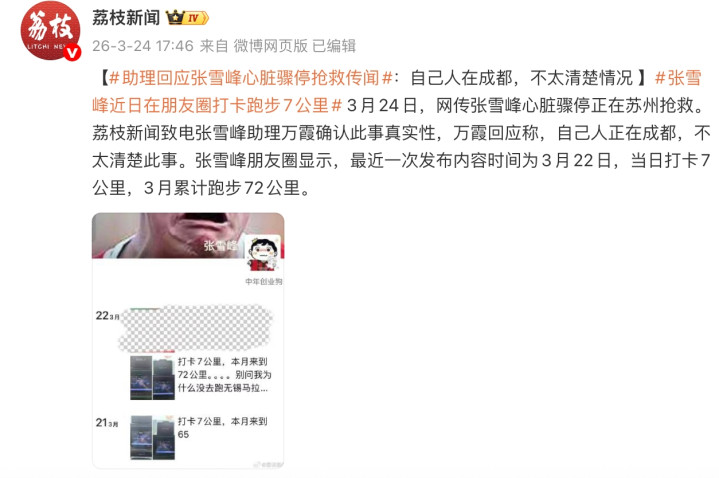The height and width of the screenshot is (478, 719).
Task: Click the blurred mosaic area in screenshot
Action: (196, 329)
